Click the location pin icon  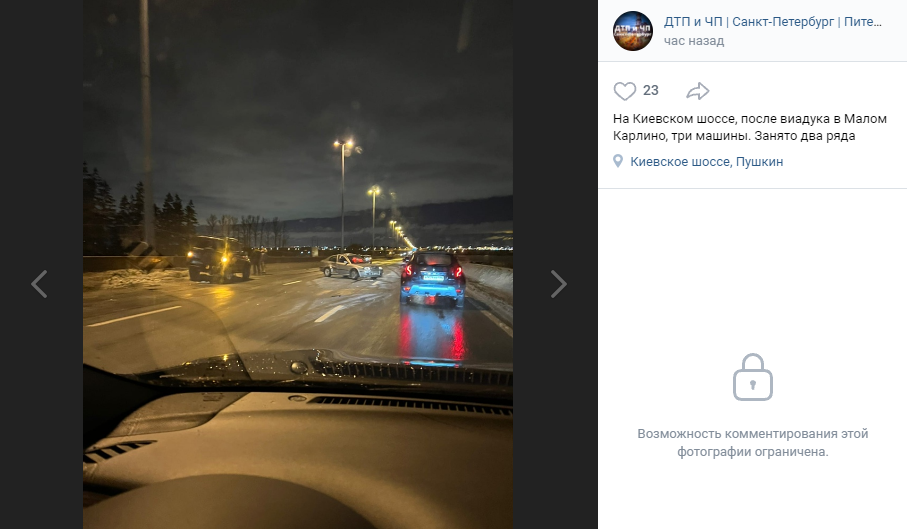618,161
